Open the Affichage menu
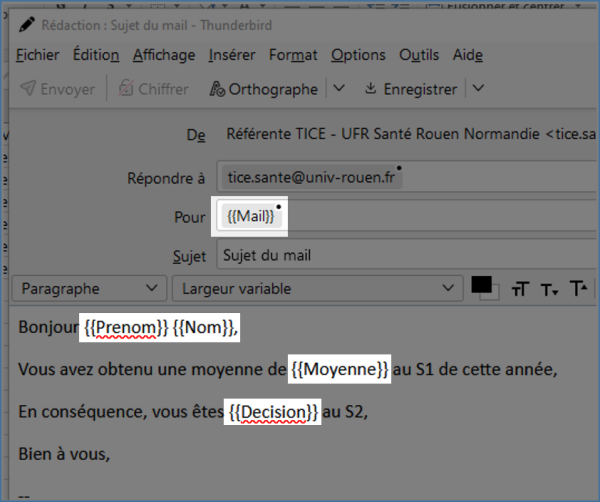 164,55
